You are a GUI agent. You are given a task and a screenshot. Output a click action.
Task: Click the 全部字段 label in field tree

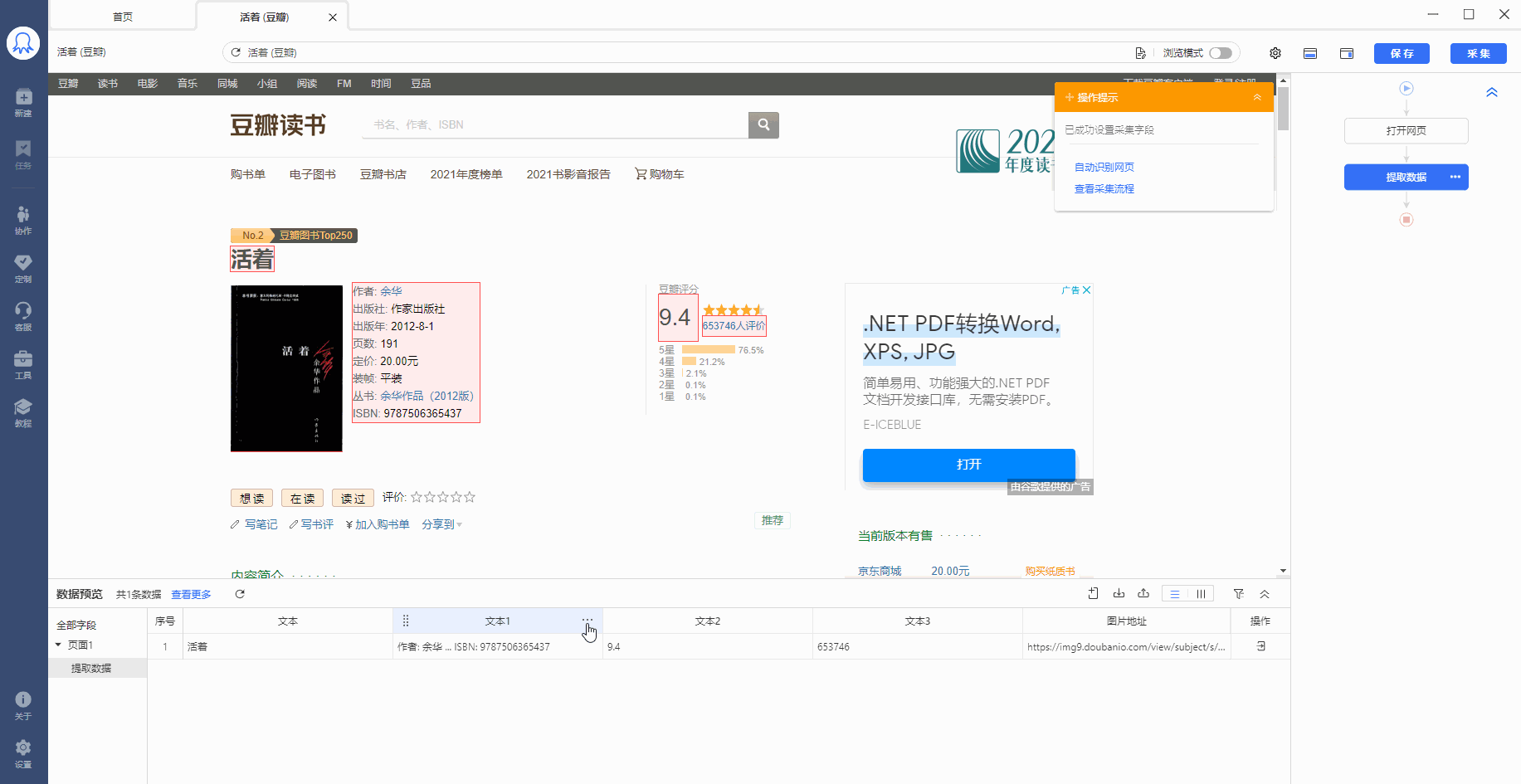tap(76, 626)
